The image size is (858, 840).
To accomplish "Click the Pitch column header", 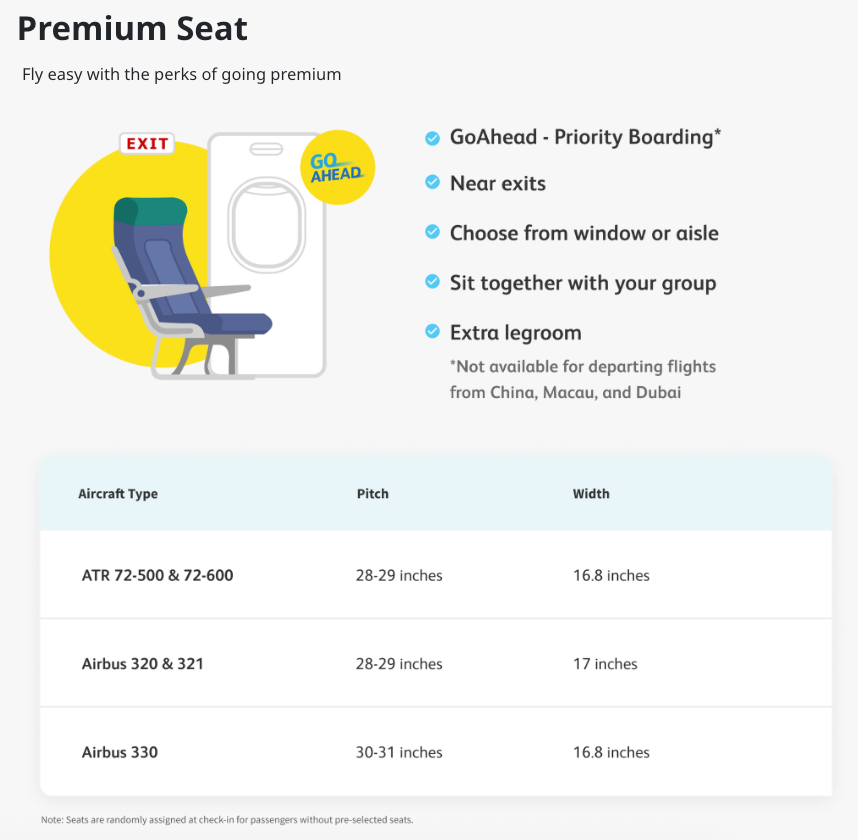I will 372,494.
